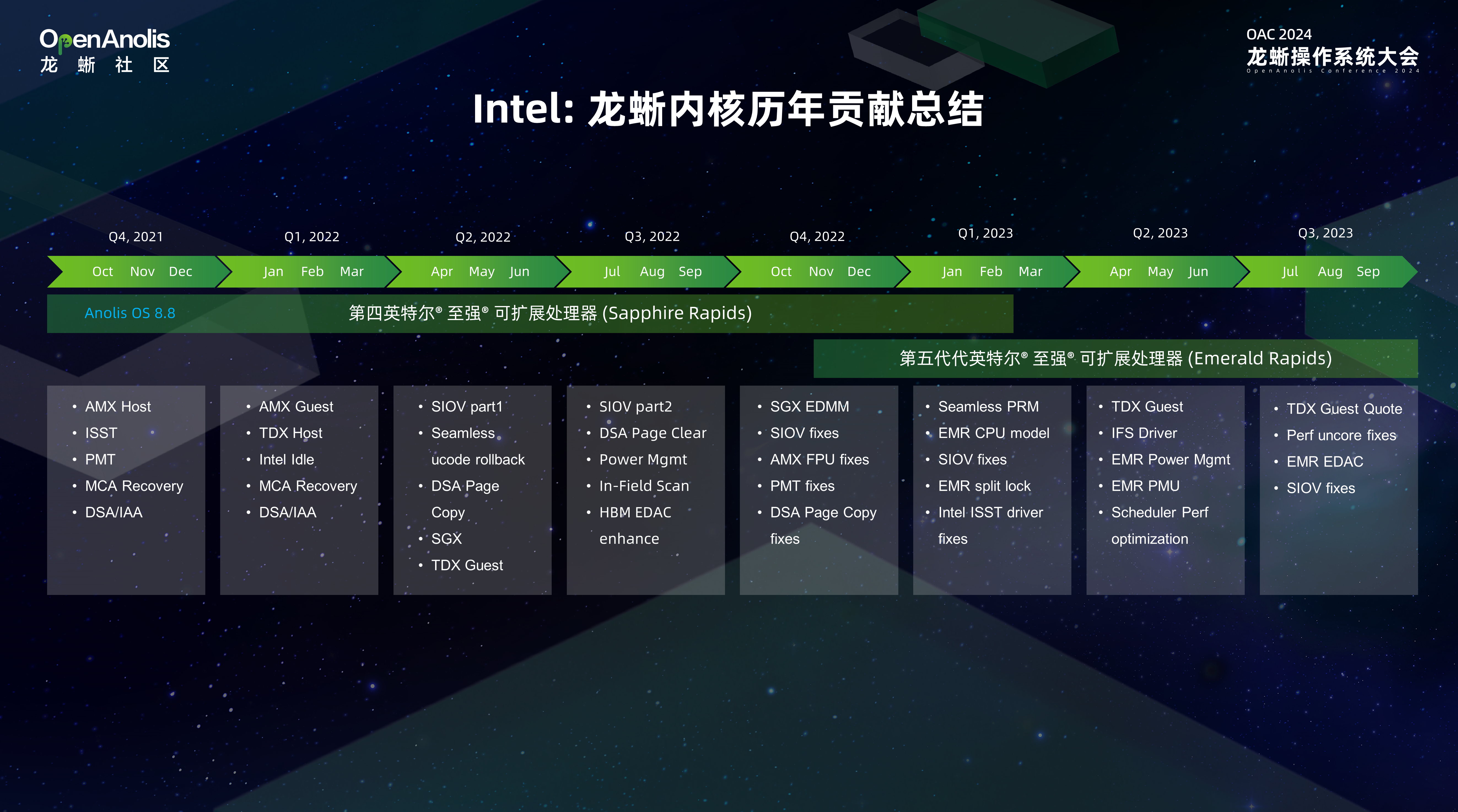Click 'TDX Guest' in the Q2 2022 box
1458x812 pixels.
click(x=467, y=565)
